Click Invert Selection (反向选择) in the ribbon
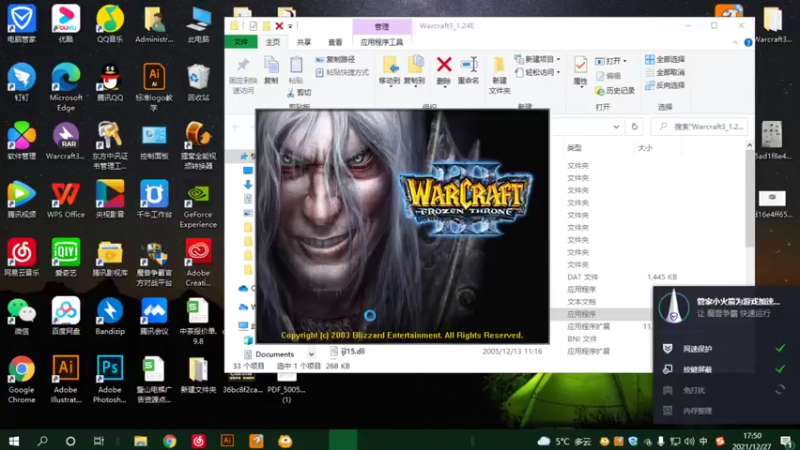The width and height of the screenshot is (800, 450). 665,85
